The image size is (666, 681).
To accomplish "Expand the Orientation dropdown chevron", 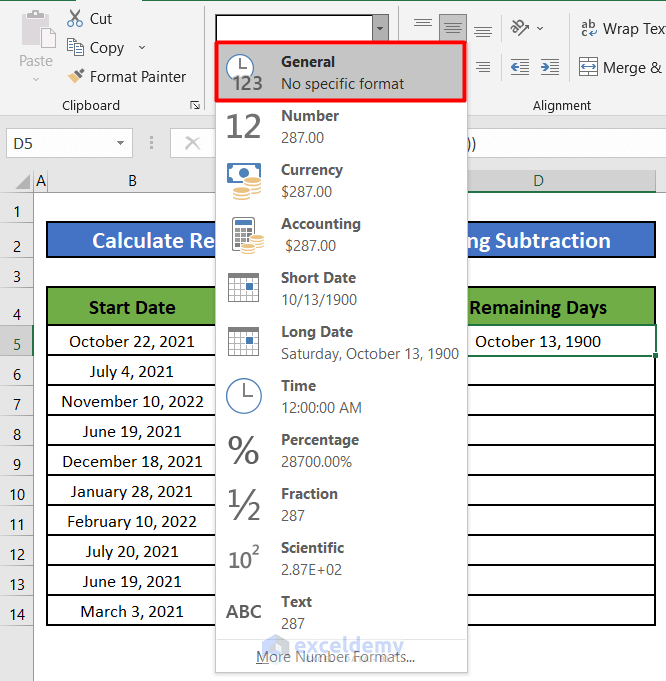I will [540, 28].
